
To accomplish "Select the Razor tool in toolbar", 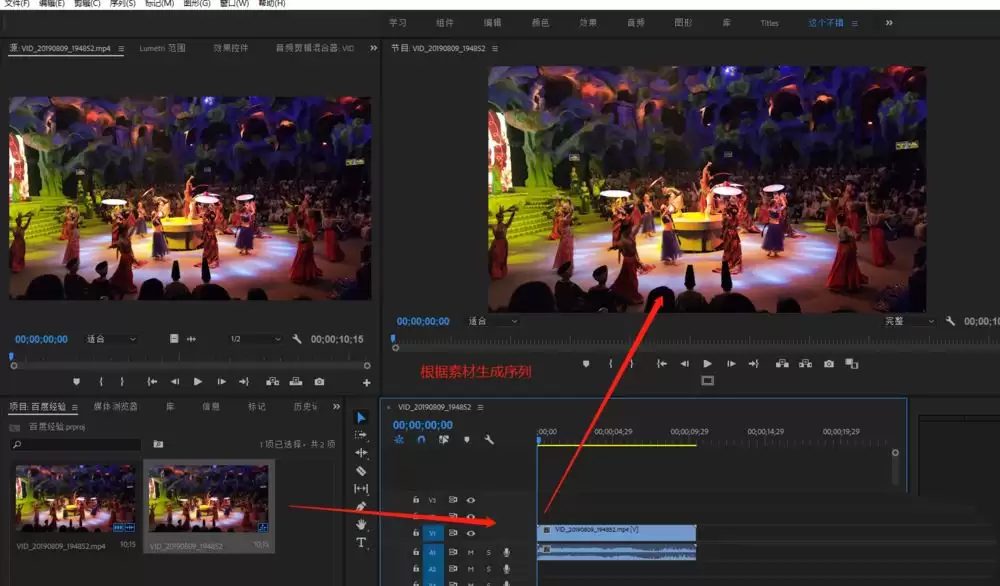I will 360,471.
